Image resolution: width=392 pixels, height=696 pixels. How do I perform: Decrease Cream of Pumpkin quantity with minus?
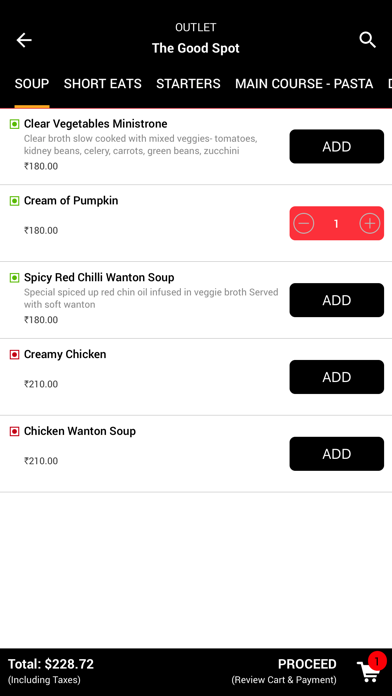pyautogui.click(x=304, y=223)
